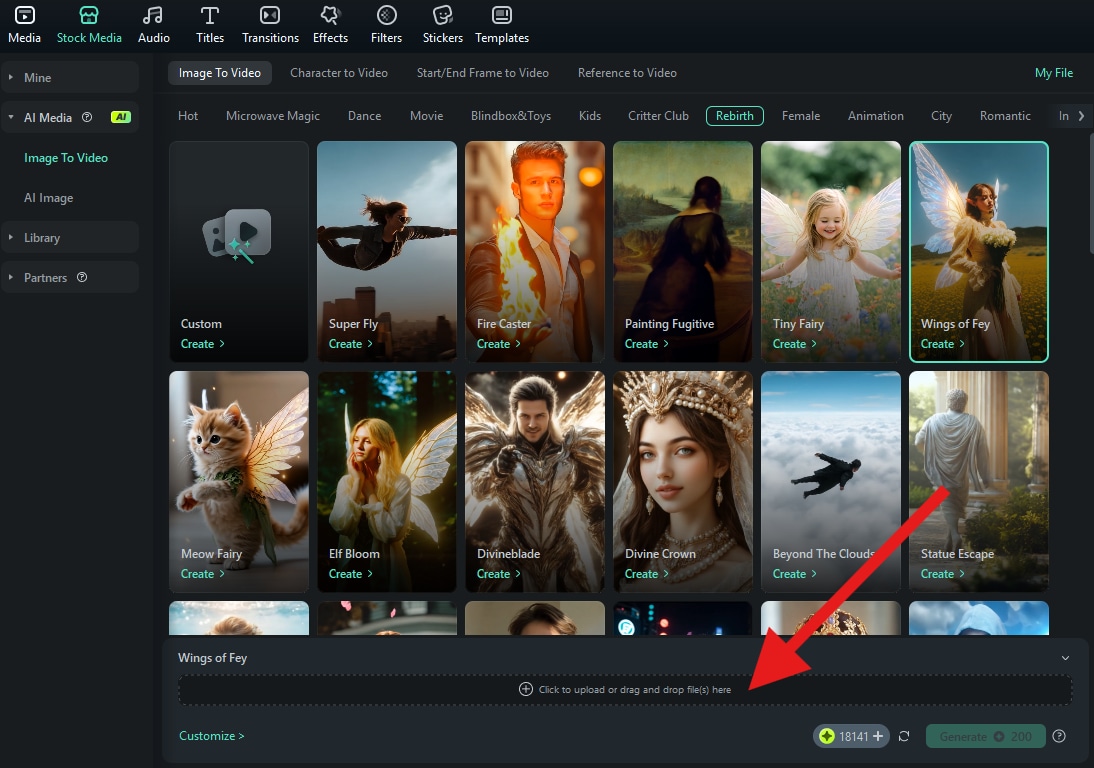Click the AI Media help question icon
This screenshot has height=768, width=1094.
coord(87,117)
